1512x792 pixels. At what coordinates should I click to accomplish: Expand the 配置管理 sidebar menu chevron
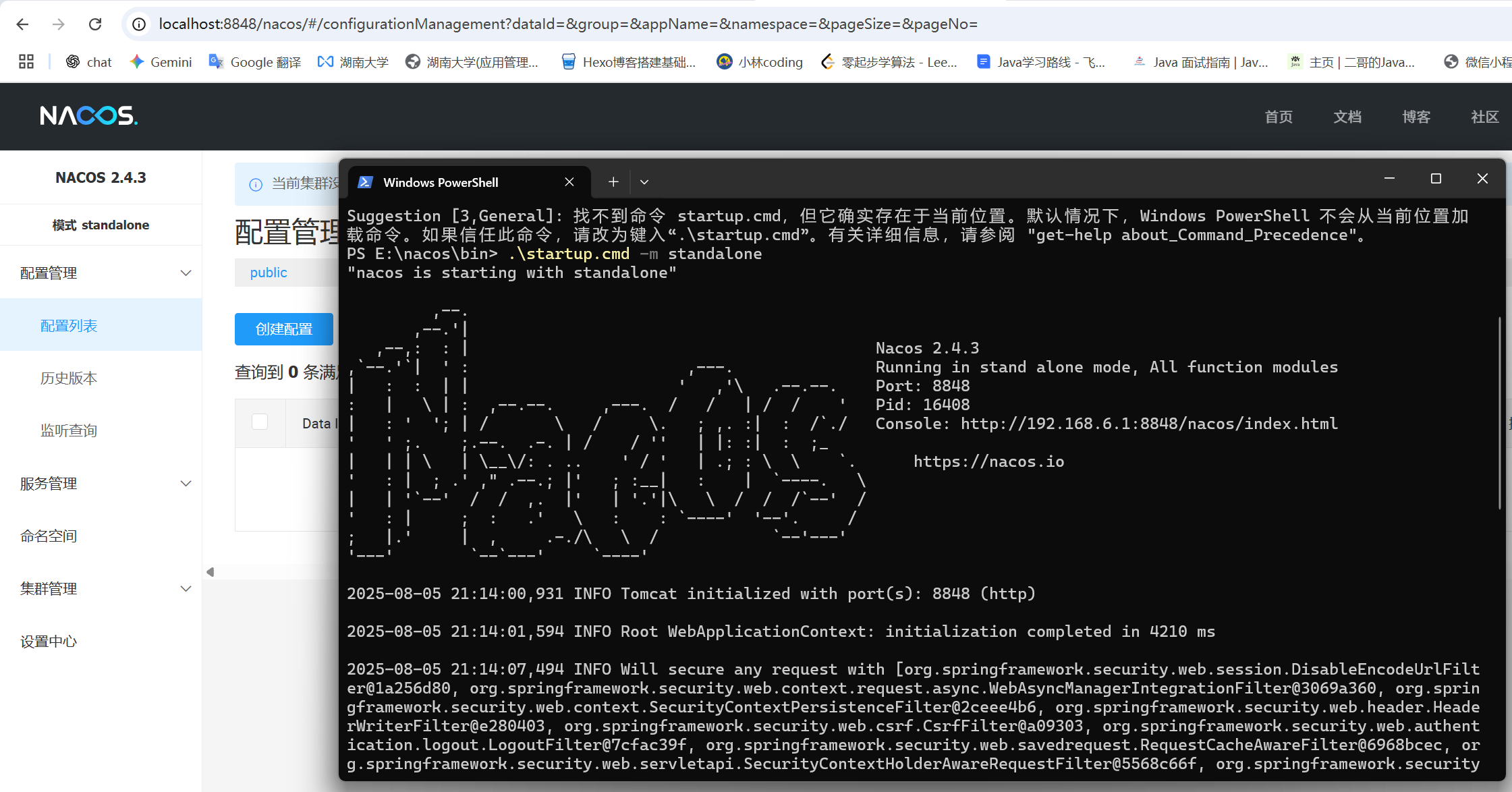186,273
